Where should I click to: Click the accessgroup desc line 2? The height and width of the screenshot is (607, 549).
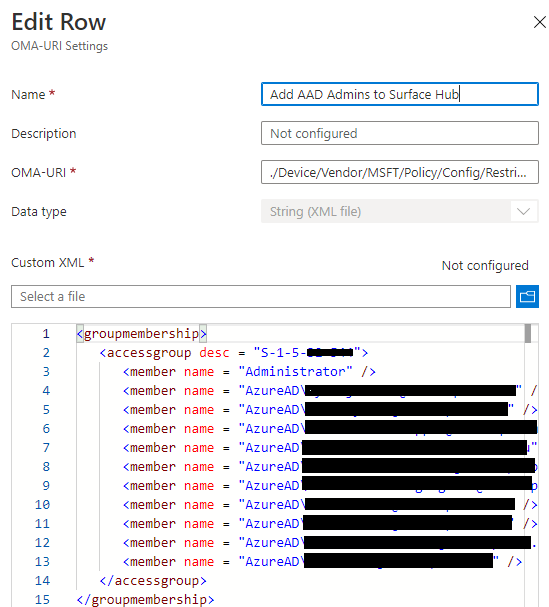(233, 353)
